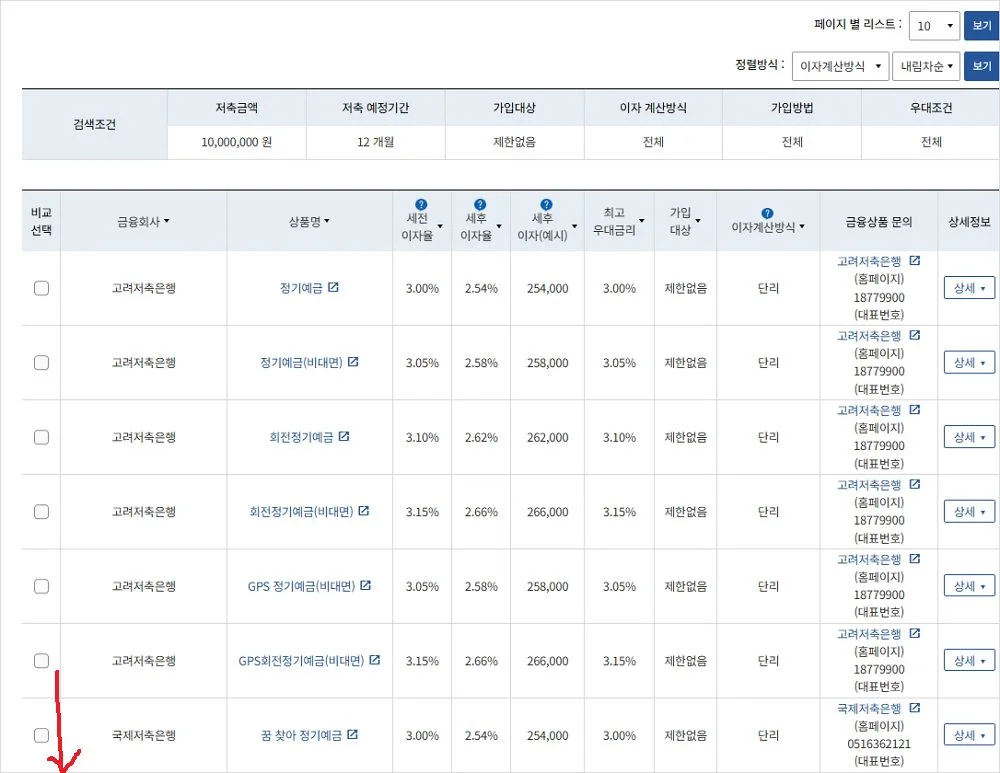Expand 상세 details for GPS회전정기예금(비대면) row
1000x773 pixels.
pos(969,661)
